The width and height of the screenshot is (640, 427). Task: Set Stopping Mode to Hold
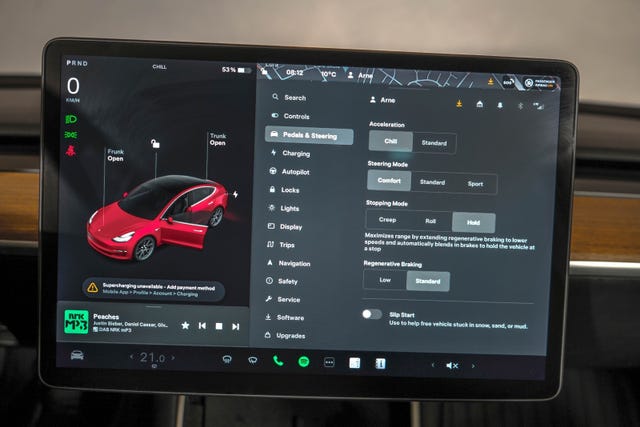[473, 222]
